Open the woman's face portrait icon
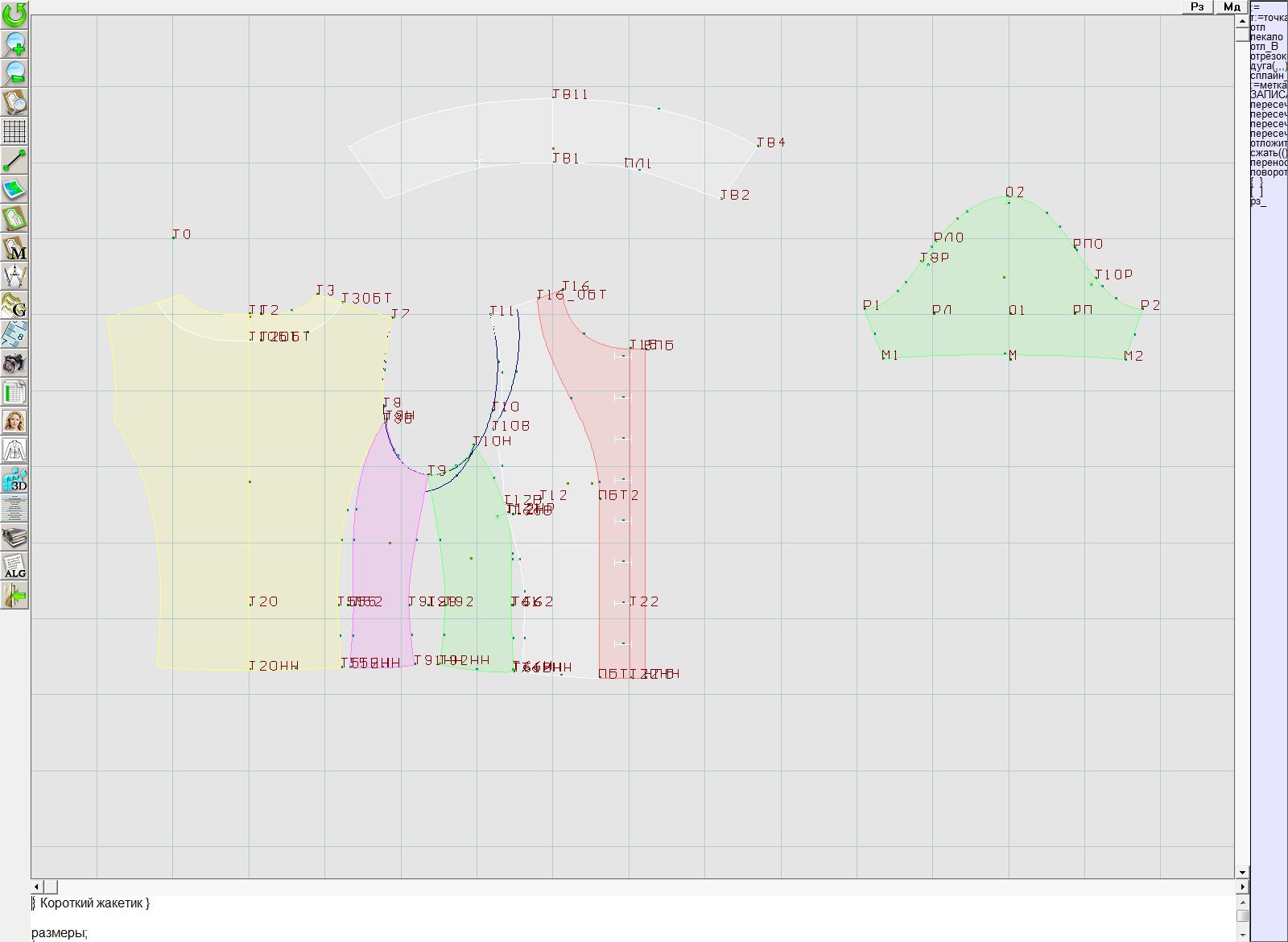 (14, 421)
